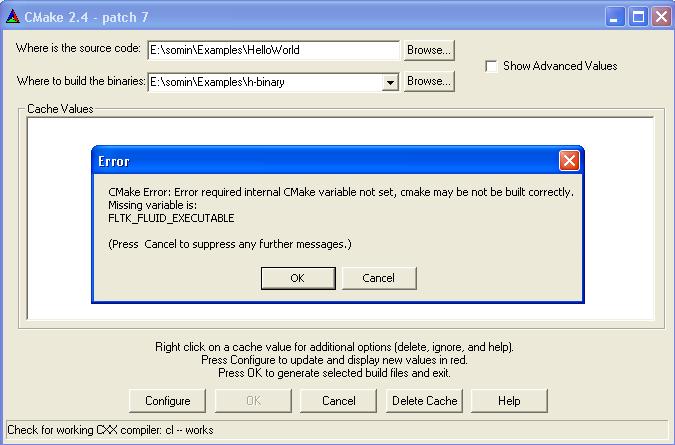
Task: Maximize the CMake window
Action: (638, 17)
